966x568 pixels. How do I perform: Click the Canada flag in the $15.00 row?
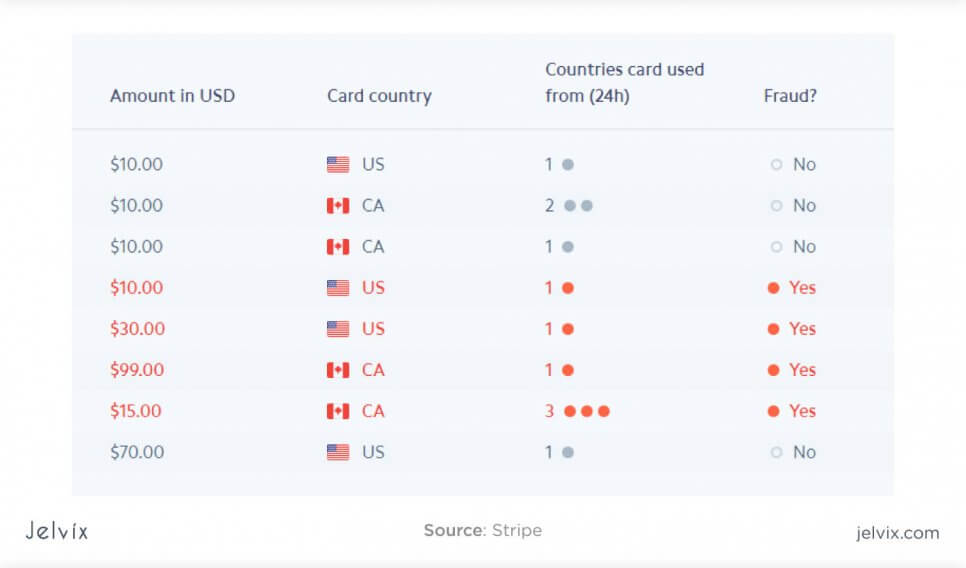click(x=338, y=411)
